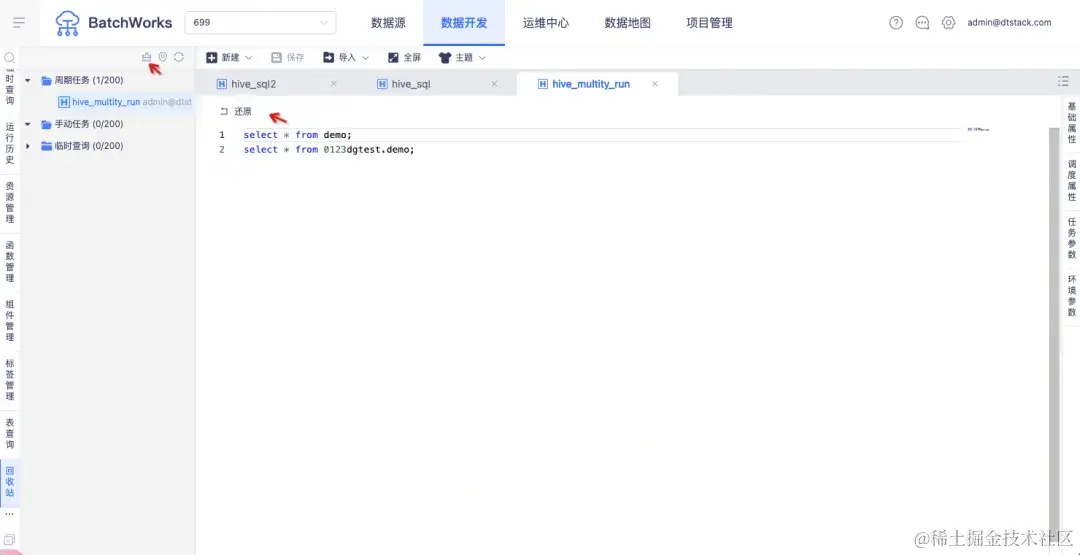Open the 表查询 sidebar panel
The image size is (1080, 555).
[10, 433]
